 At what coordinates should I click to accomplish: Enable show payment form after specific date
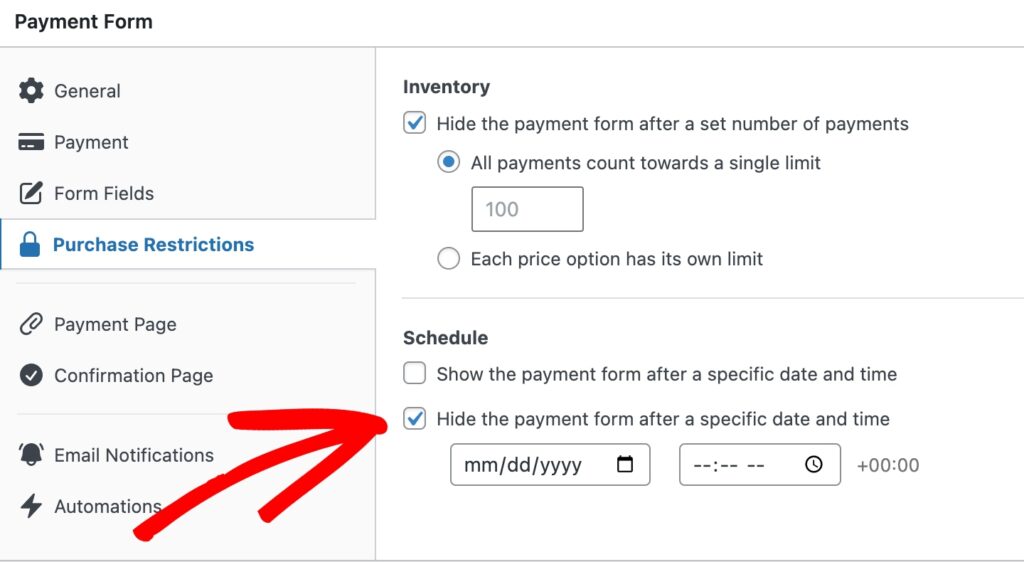coord(415,374)
